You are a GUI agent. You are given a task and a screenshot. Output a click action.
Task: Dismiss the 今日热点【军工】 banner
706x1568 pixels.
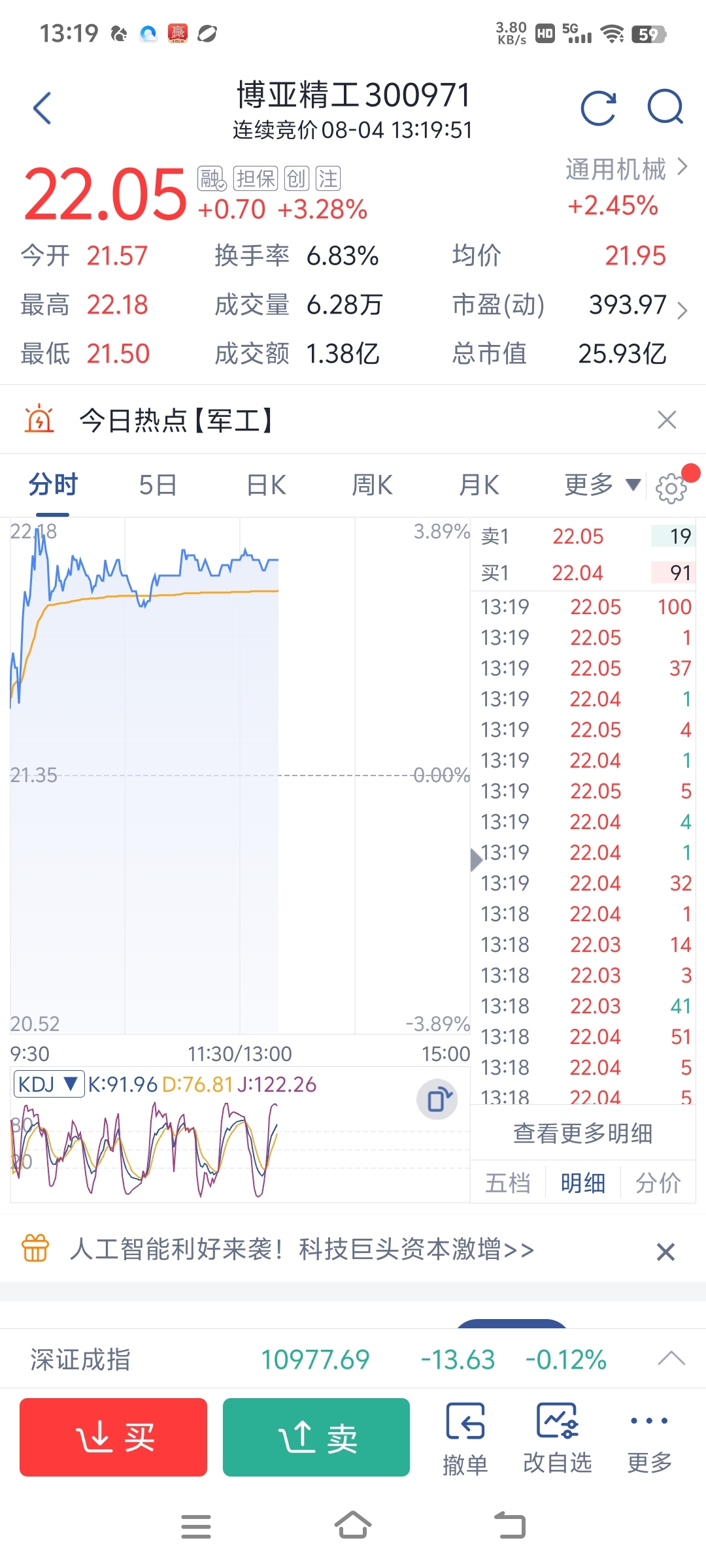(667, 419)
